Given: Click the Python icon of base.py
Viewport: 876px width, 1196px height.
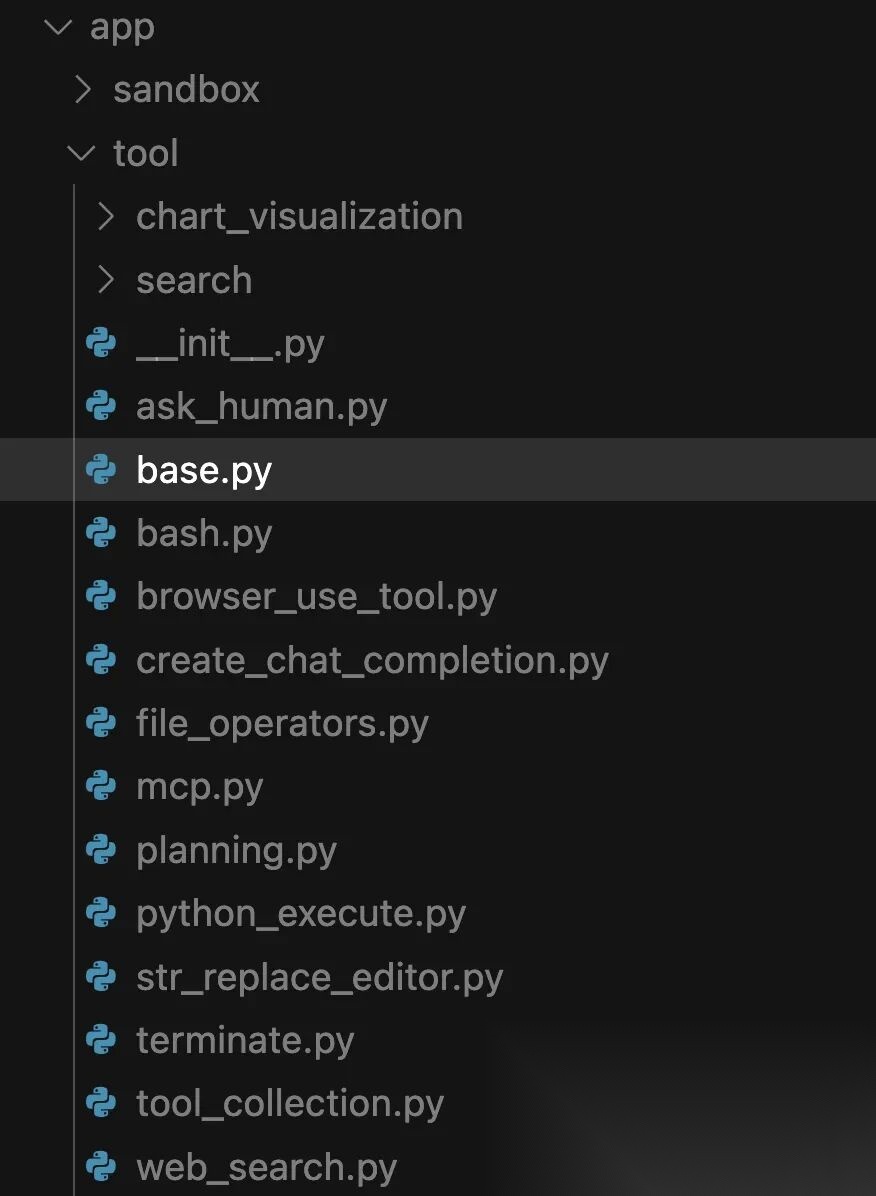Looking at the screenshot, I should [101, 469].
